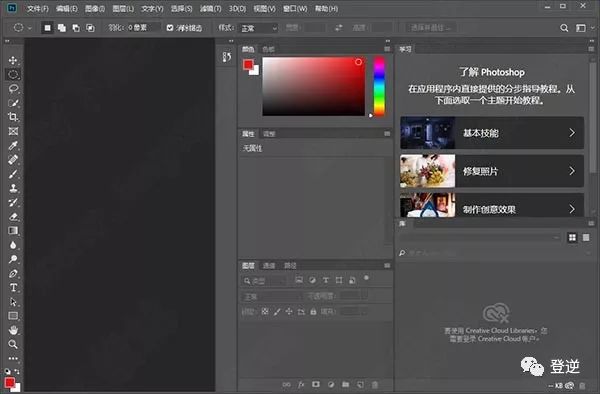The image size is (600, 394).
Task: Open the 修复照片 tutorial
Action: pyautogui.click(x=492, y=171)
